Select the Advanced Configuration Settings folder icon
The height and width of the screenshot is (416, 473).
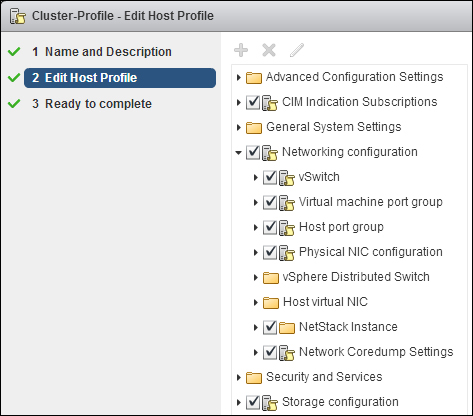coord(254,77)
